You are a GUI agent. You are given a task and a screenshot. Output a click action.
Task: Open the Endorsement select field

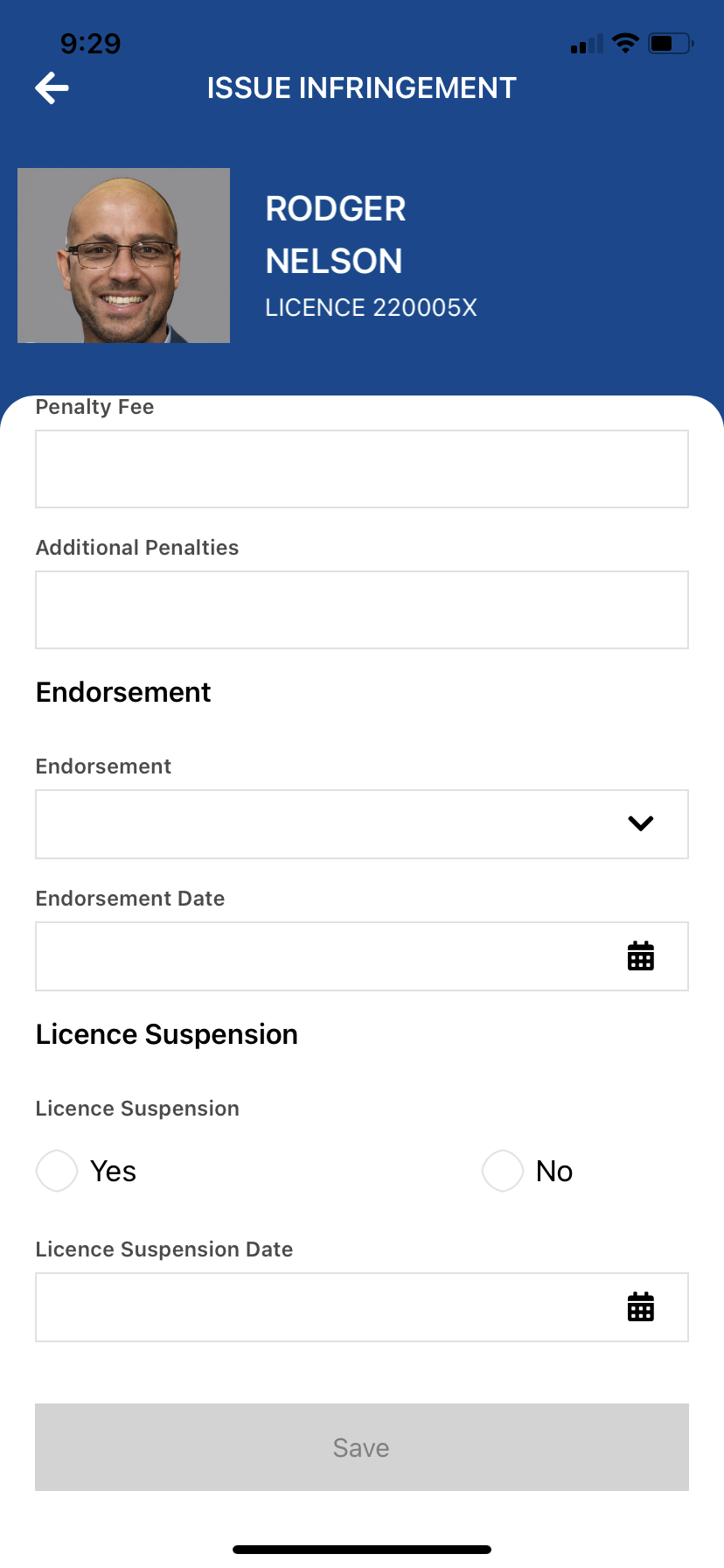point(362,824)
